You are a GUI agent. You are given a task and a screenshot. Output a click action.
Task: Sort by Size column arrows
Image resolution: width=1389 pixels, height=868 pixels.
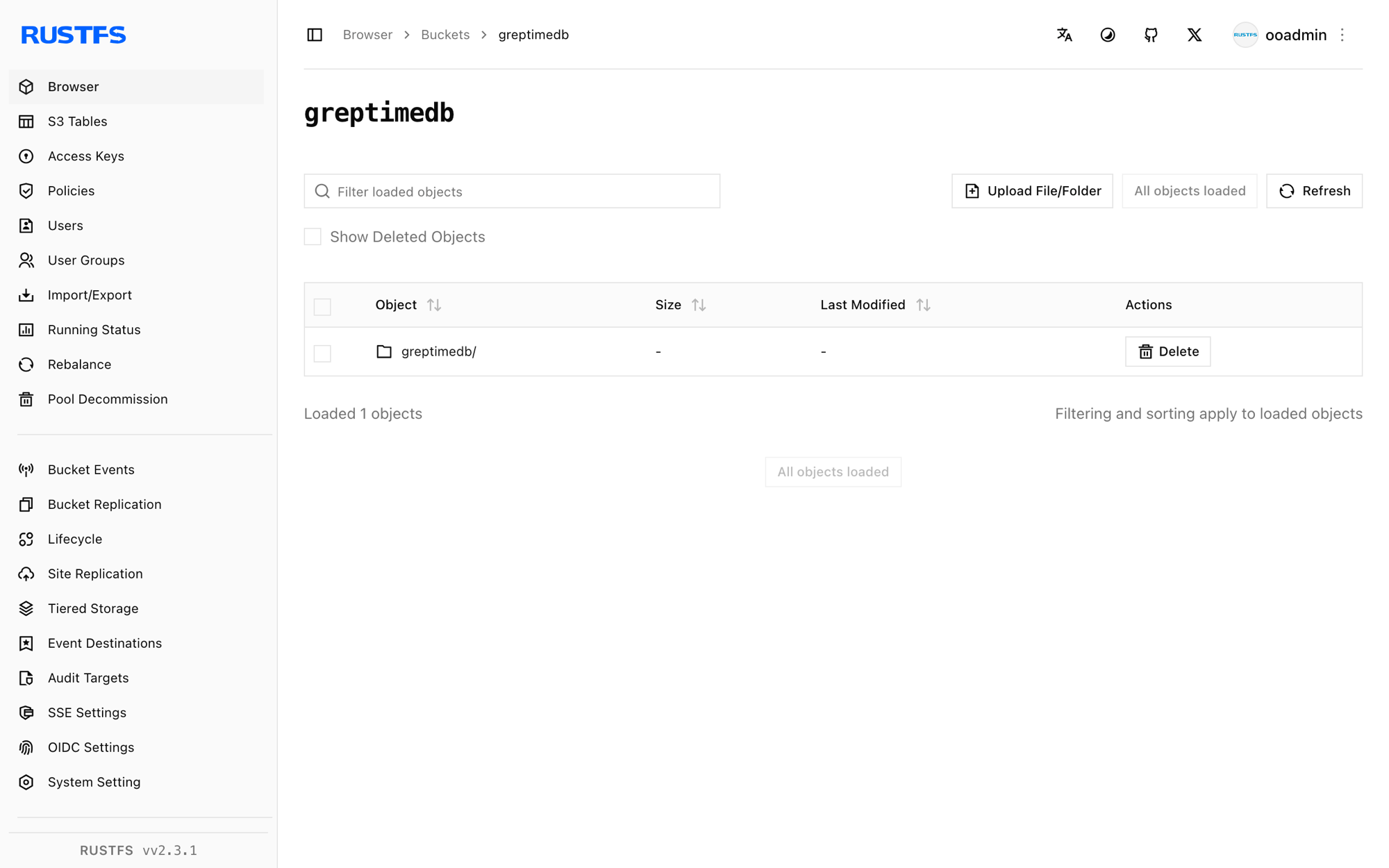(x=699, y=305)
